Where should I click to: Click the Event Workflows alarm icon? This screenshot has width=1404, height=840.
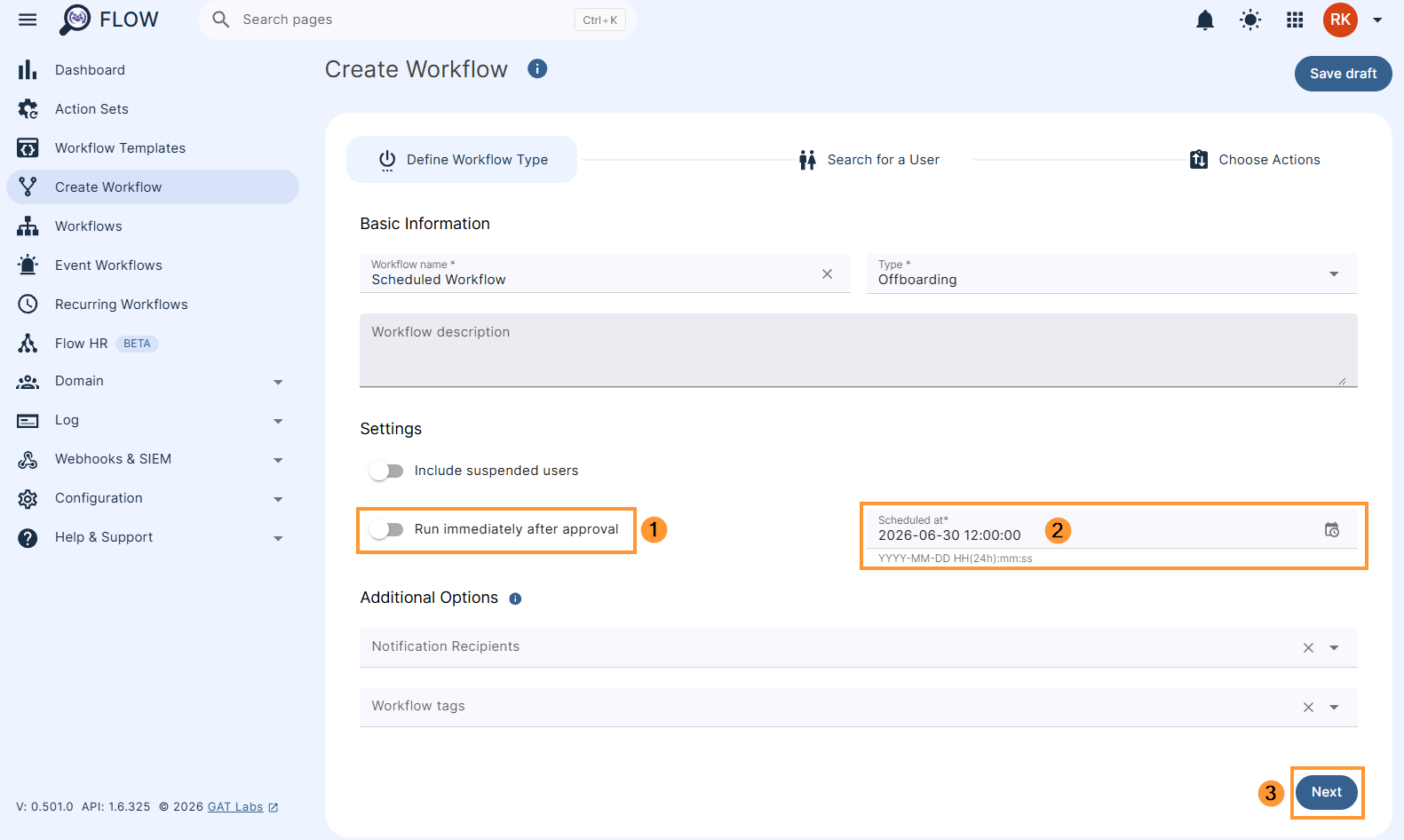point(28,265)
